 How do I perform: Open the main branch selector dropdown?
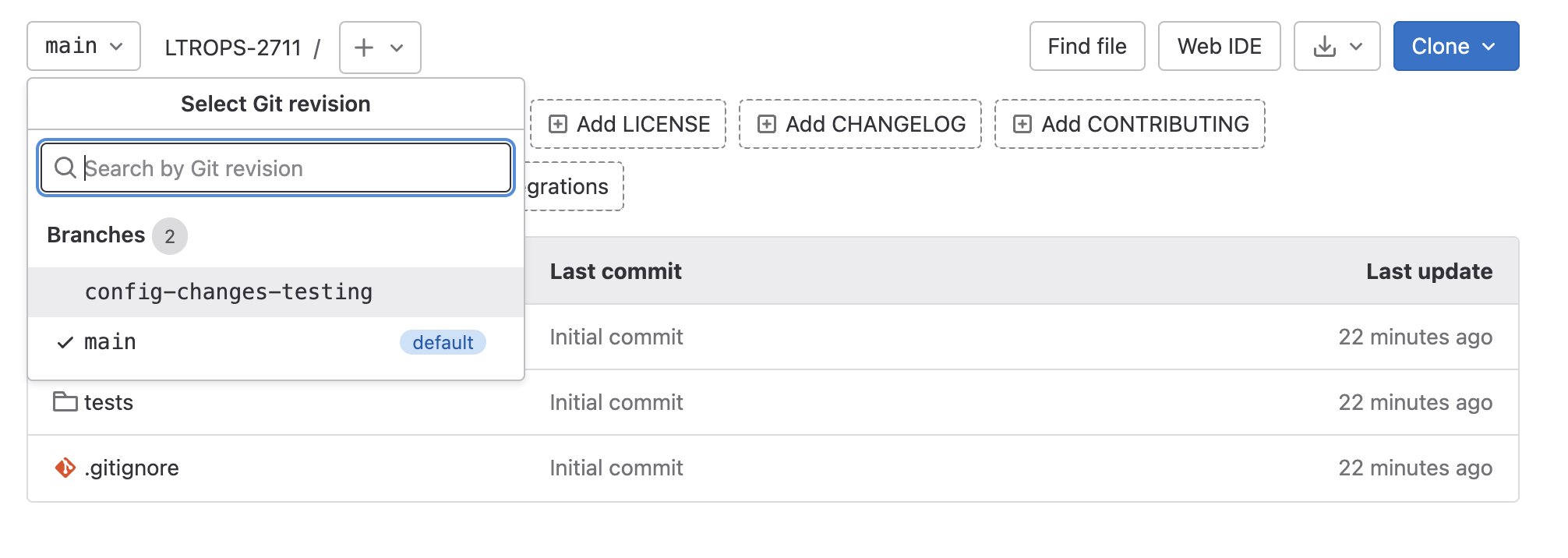[x=84, y=46]
